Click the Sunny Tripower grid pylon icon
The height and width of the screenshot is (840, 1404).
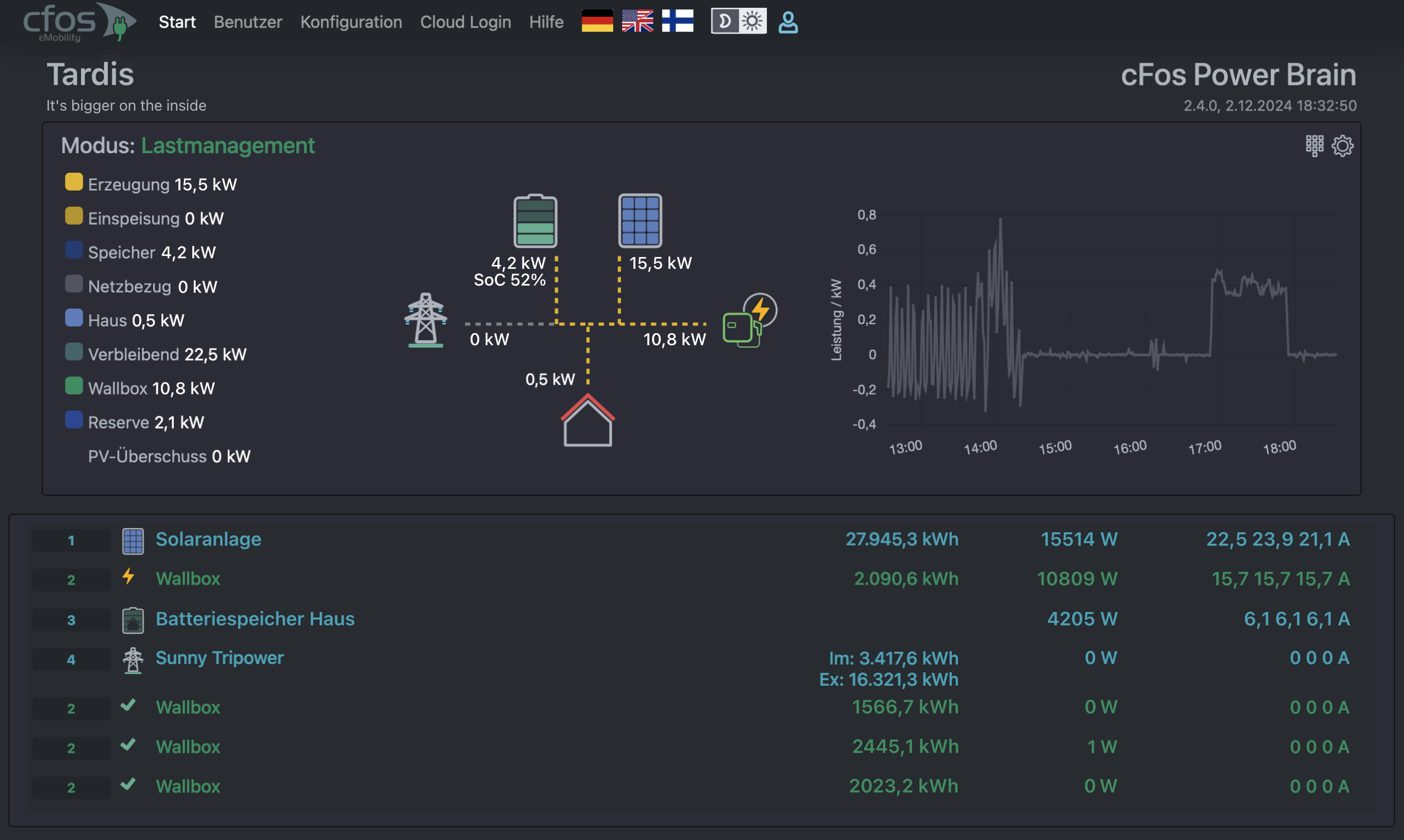(x=134, y=658)
